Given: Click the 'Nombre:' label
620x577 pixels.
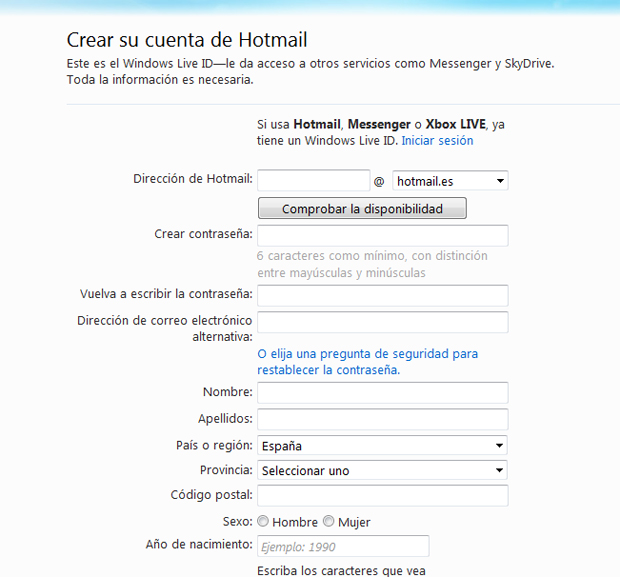Looking at the screenshot, I should pos(228,392).
